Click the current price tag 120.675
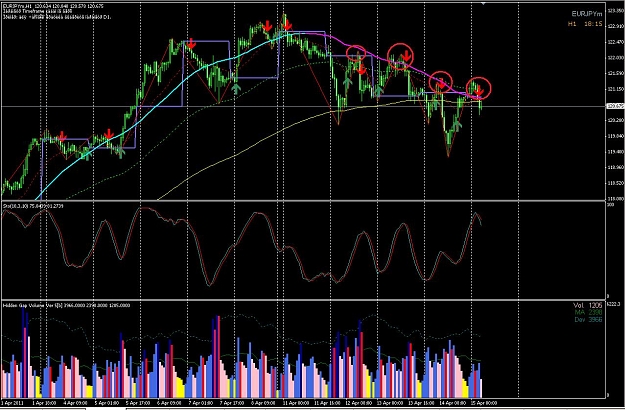 point(615,106)
